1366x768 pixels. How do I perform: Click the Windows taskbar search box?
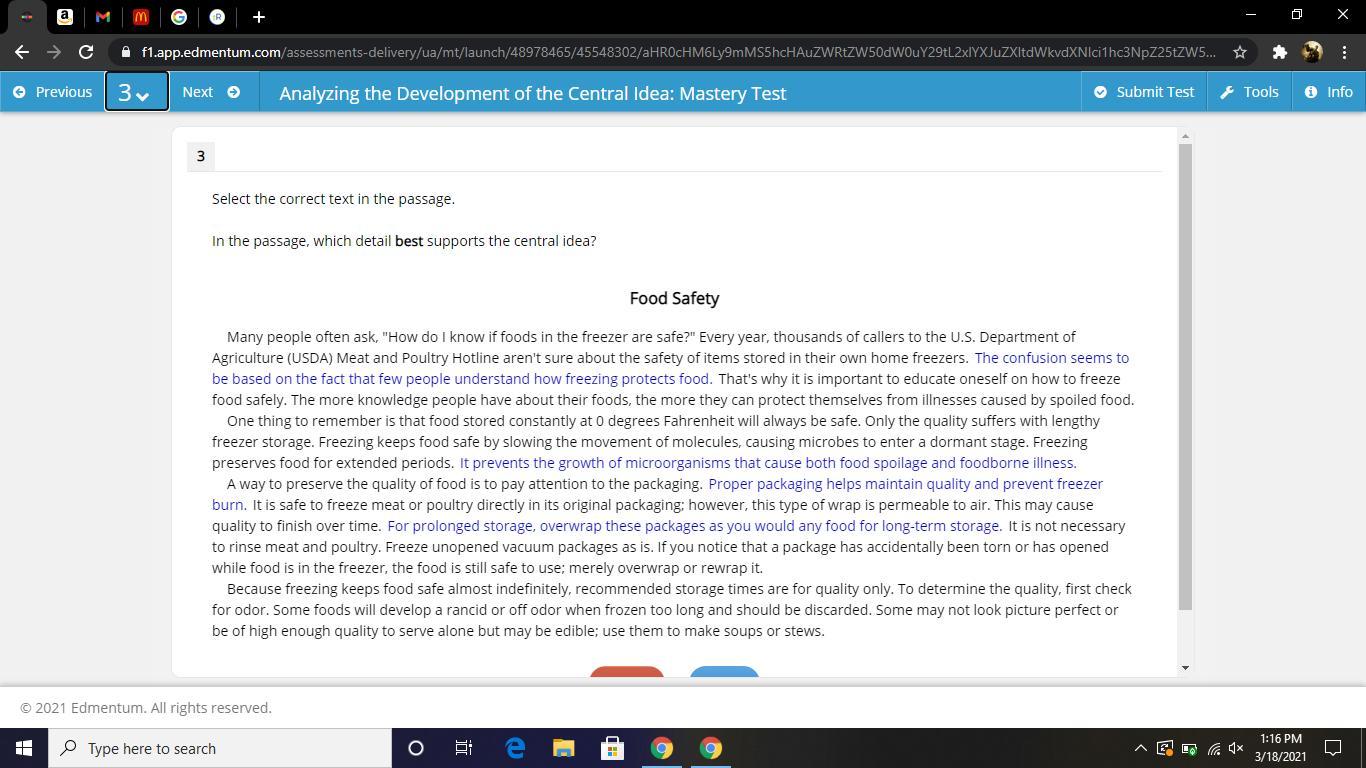point(220,748)
